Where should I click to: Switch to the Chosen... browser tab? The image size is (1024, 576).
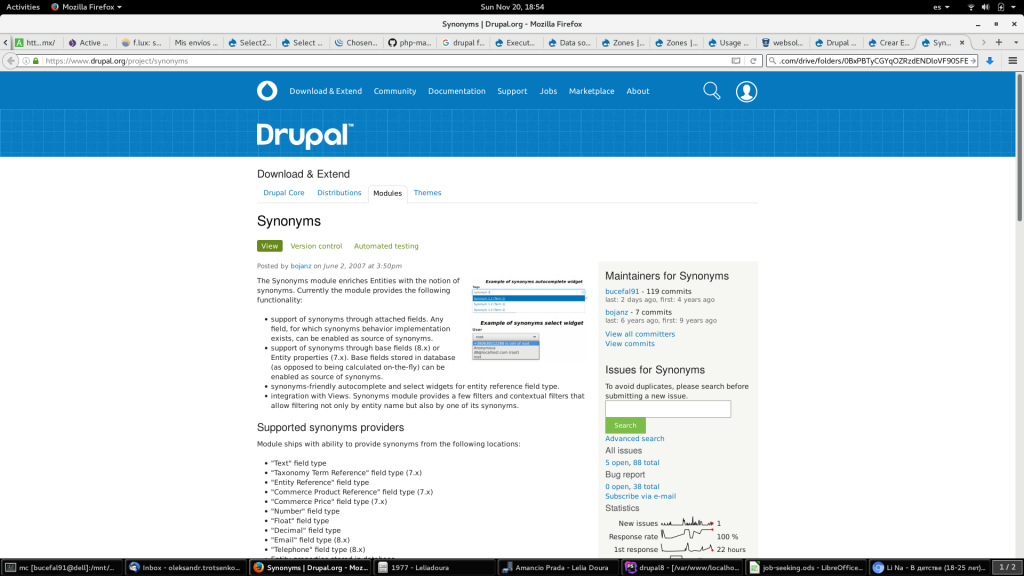(357, 42)
